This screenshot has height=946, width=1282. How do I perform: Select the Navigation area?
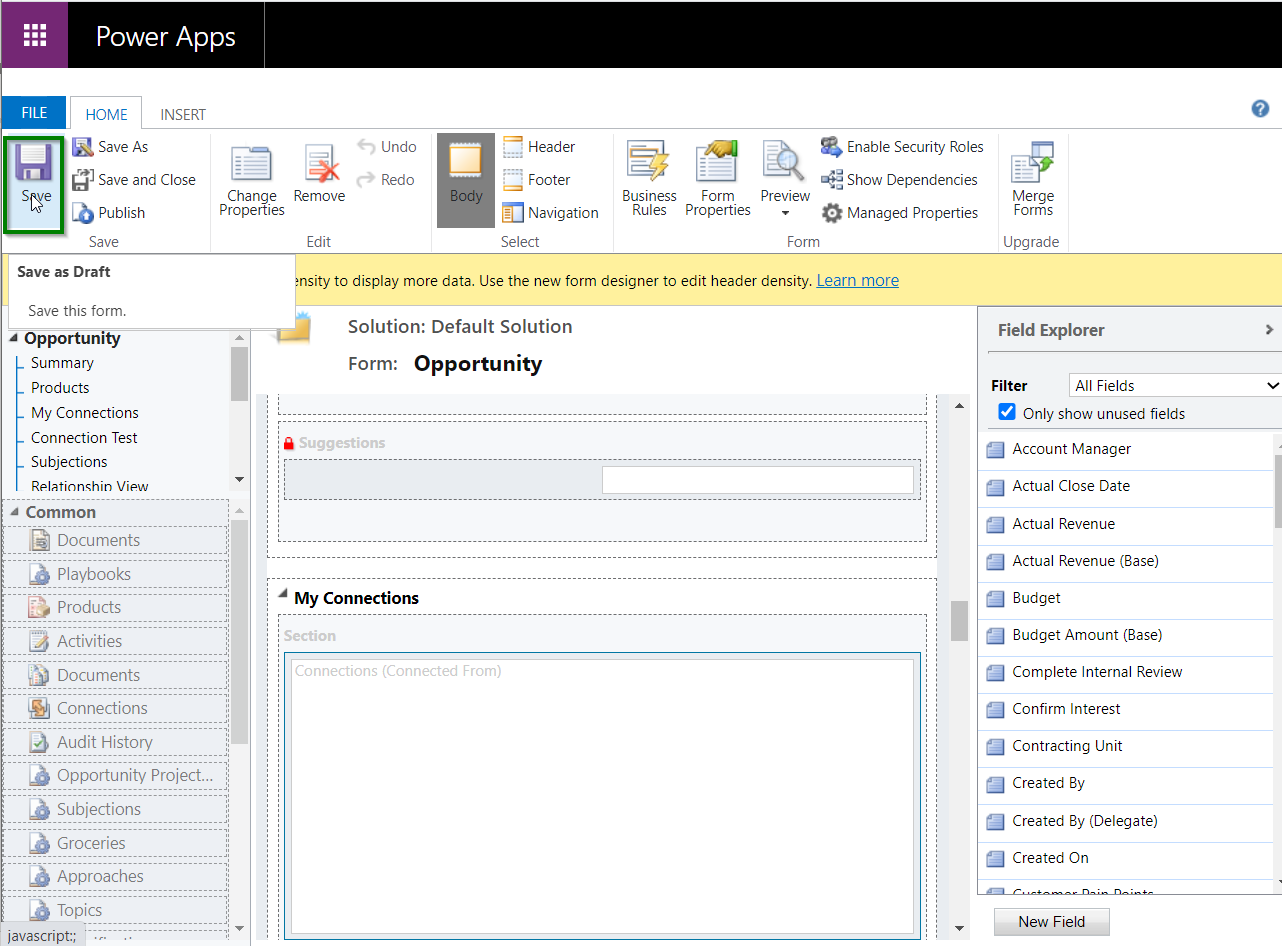pyautogui.click(x=550, y=213)
